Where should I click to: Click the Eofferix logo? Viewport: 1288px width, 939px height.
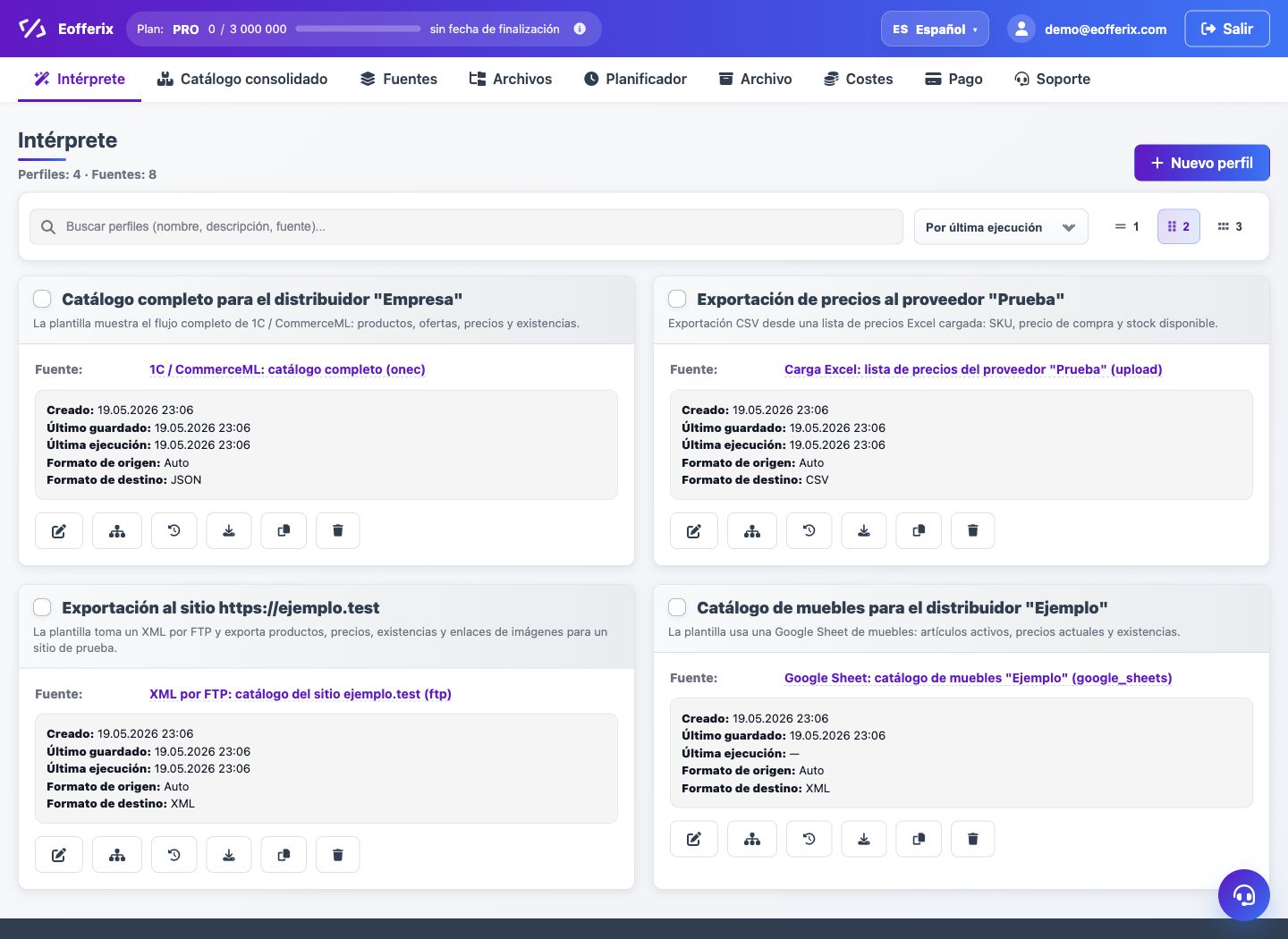(x=66, y=29)
